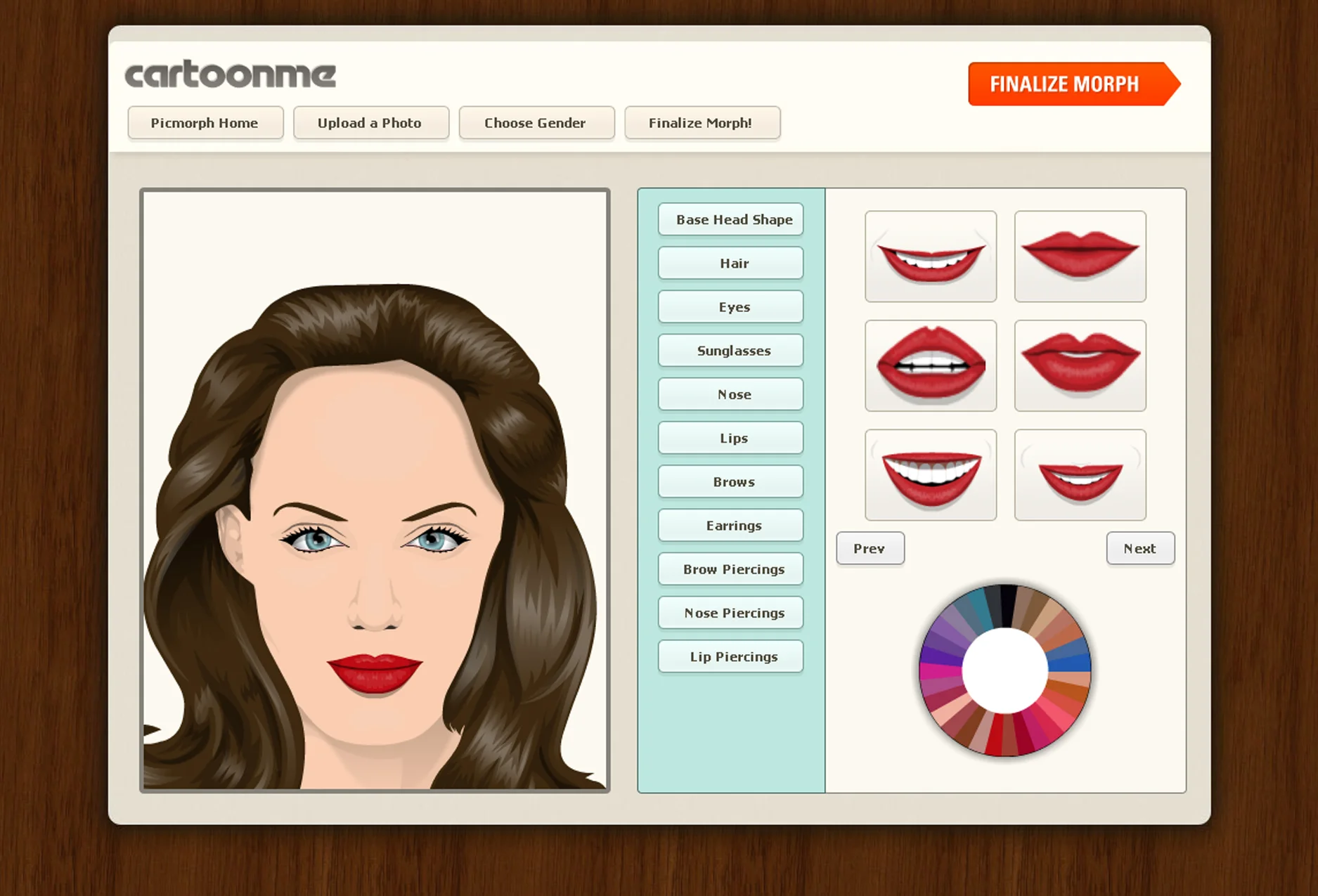Click Next to see more lip styles
The width and height of the screenshot is (1318, 896).
[x=1140, y=548]
